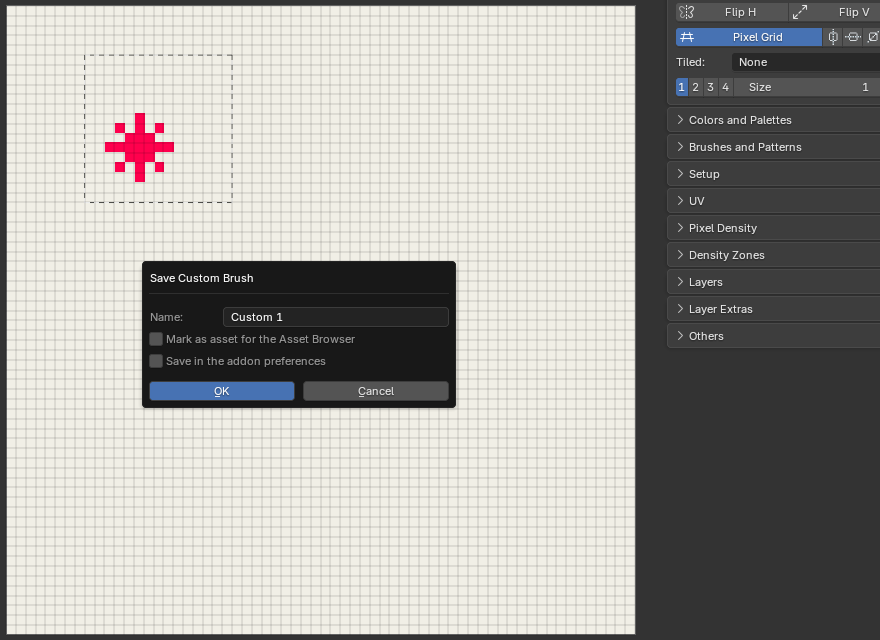This screenshot has width=880, height=640.
Task: Click the brush Name input field
Action: point(336,317)
